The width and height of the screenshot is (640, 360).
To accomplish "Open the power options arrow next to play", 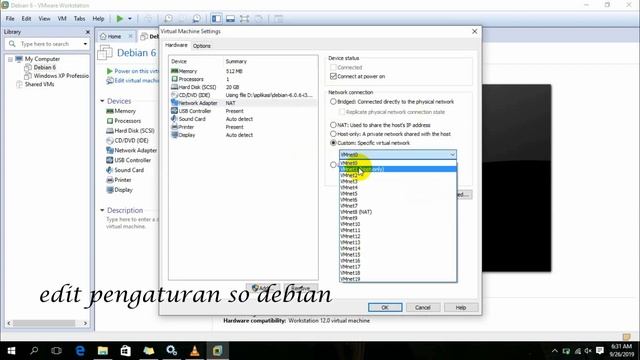I will click(130, 19).
